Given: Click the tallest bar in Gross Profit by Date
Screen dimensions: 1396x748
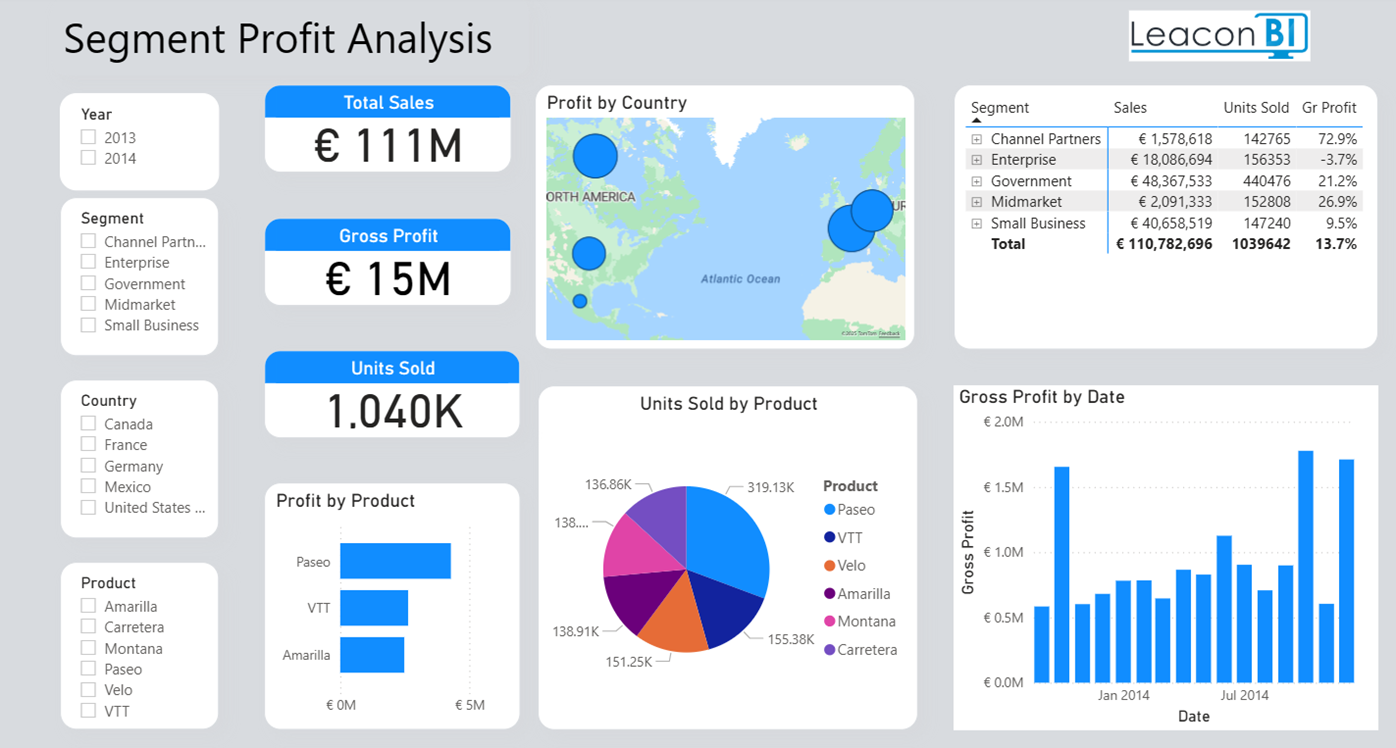Looking at the screenshot, I should click(x=1305, y=566).
